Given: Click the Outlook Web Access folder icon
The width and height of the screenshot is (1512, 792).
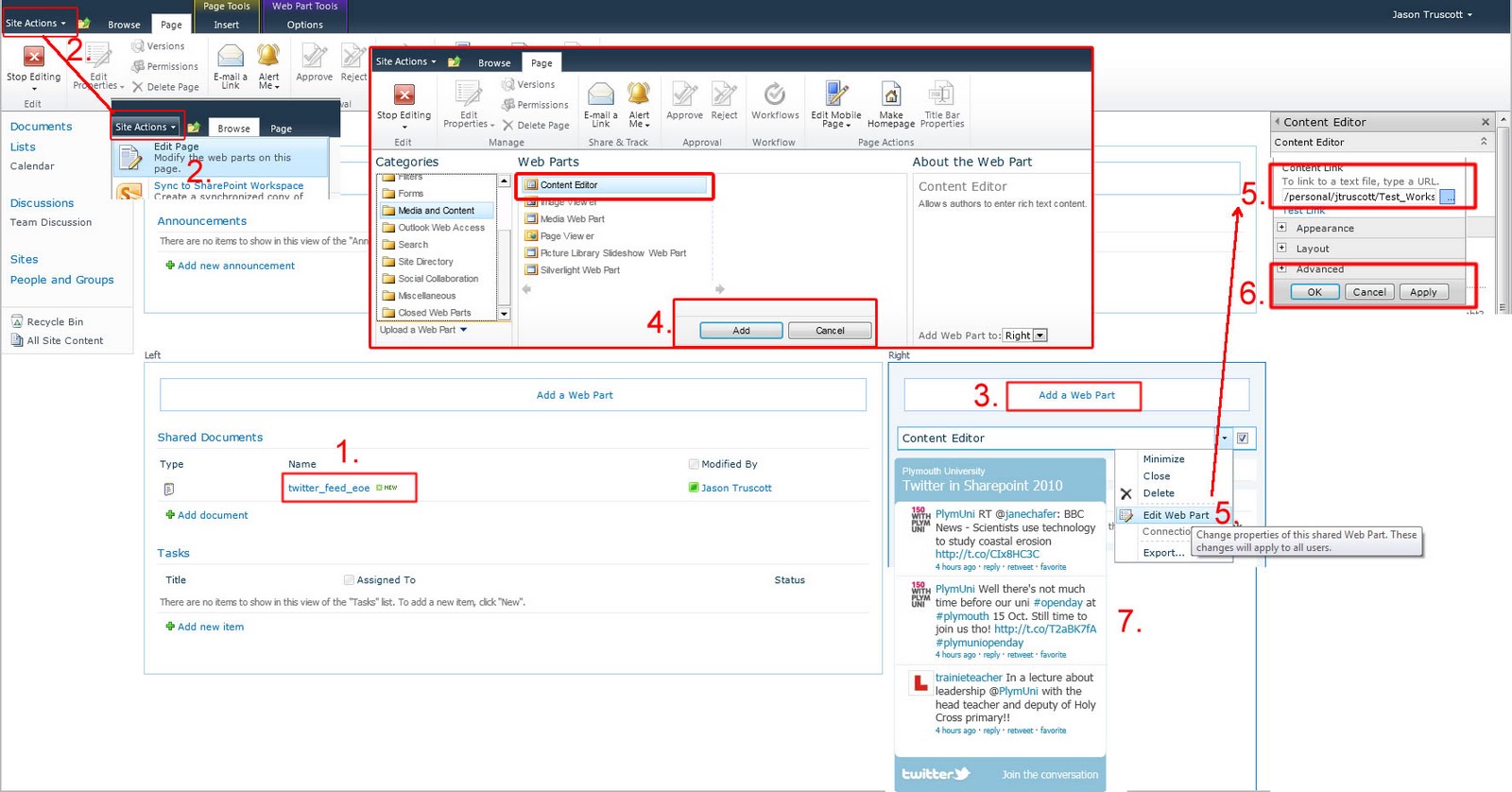Looking at the screenshot, I should (388, 228).
